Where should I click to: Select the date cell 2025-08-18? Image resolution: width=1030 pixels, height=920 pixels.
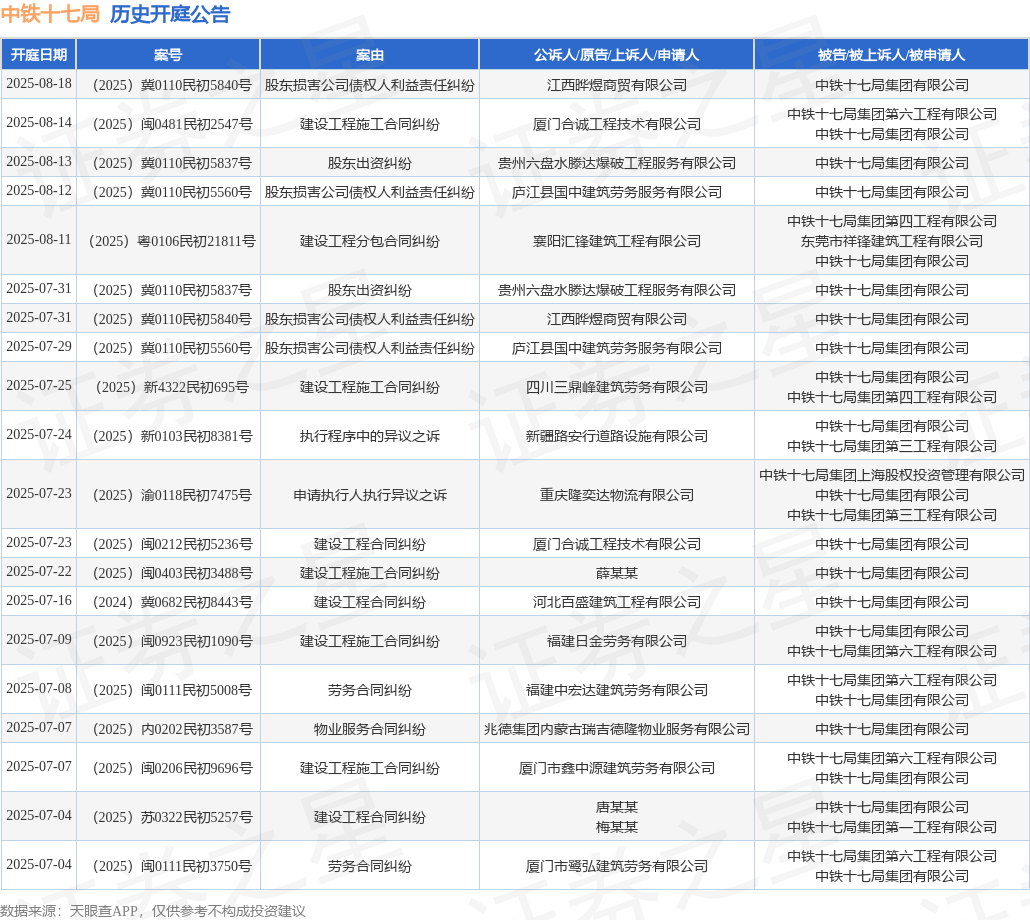pyautogui.click(x=39, y=83)
